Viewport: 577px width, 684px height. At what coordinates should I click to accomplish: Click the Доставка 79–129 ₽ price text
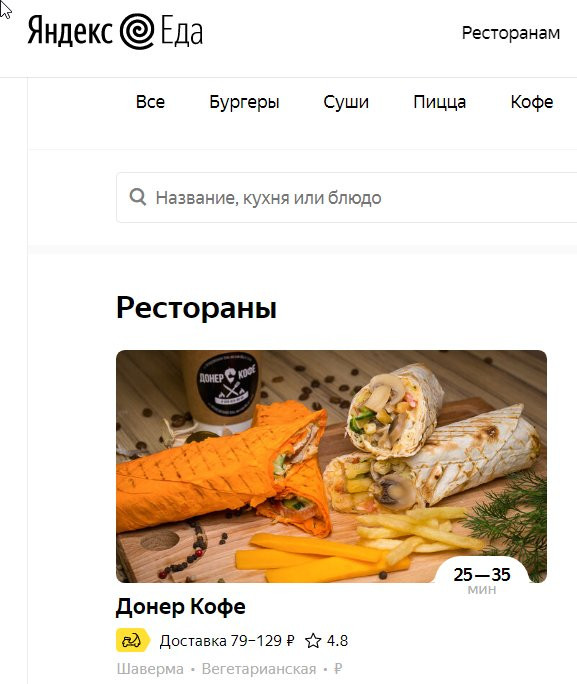(227, 641)
